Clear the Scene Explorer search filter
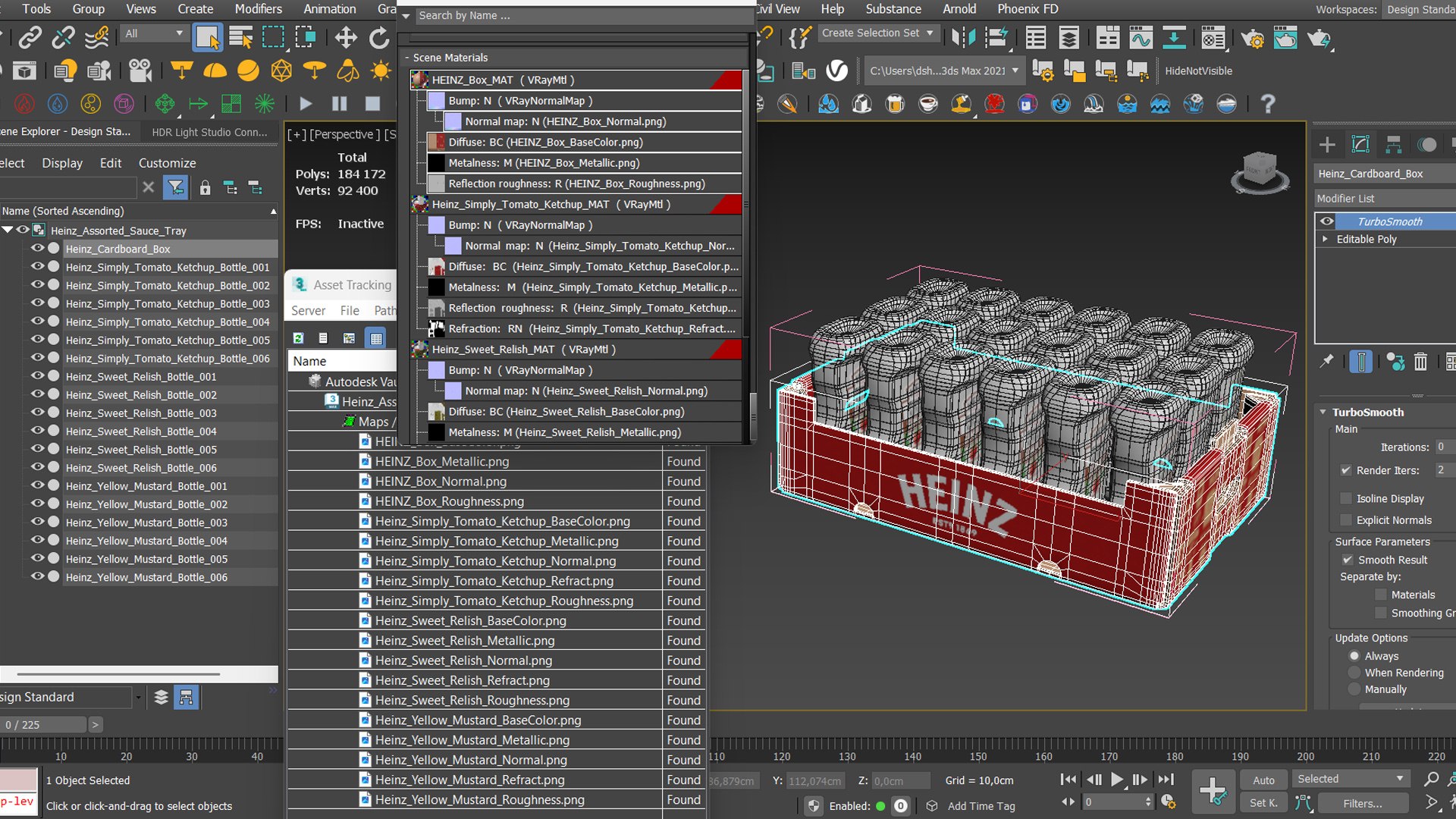Viewport: 1456px width, 819px height. 149,187
